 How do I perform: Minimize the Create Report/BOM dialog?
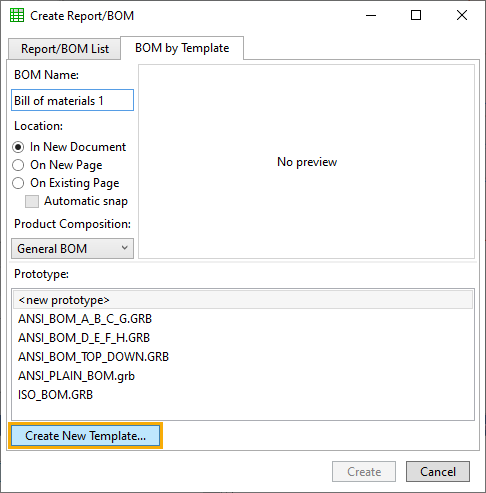pyautogui.click(x=371, y=15)
